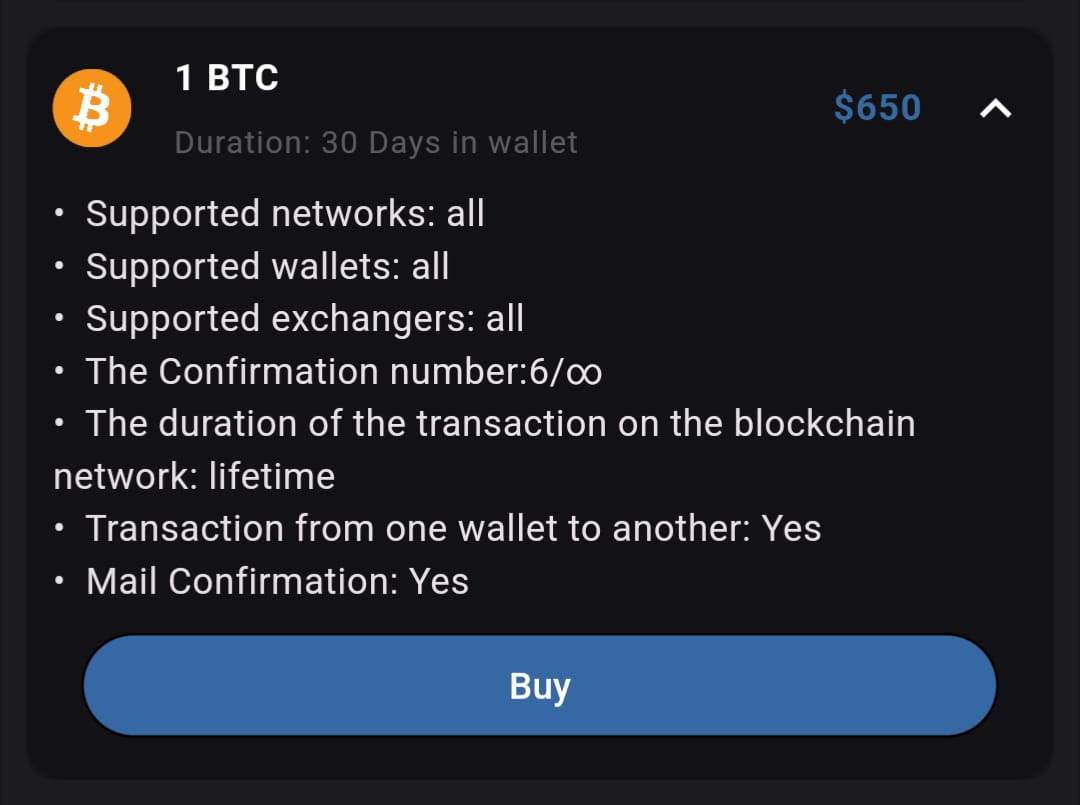Viewport: 1080px width, 805px height.
Task: Collapse the 1 BTC card chevron
Action: click(995, 109)
